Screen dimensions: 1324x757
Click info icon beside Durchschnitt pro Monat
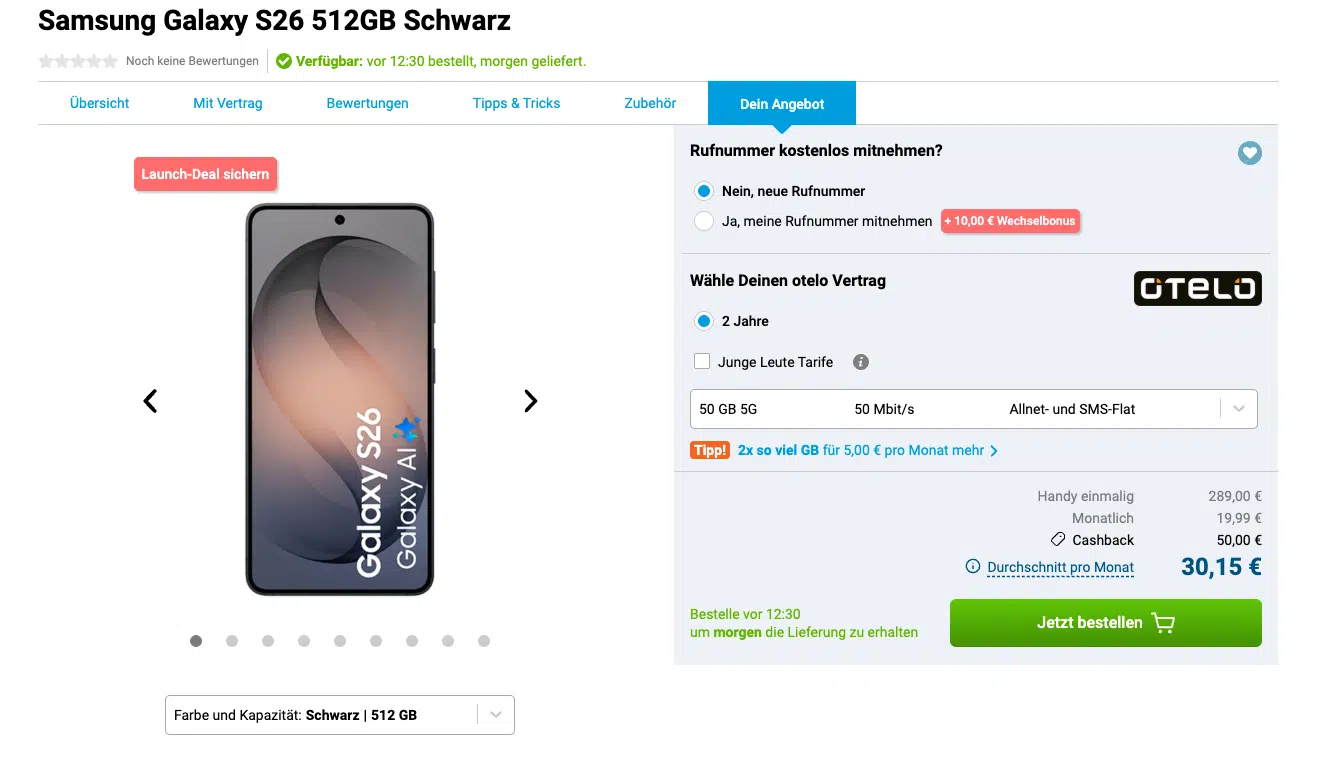click(x=972, y=567)
